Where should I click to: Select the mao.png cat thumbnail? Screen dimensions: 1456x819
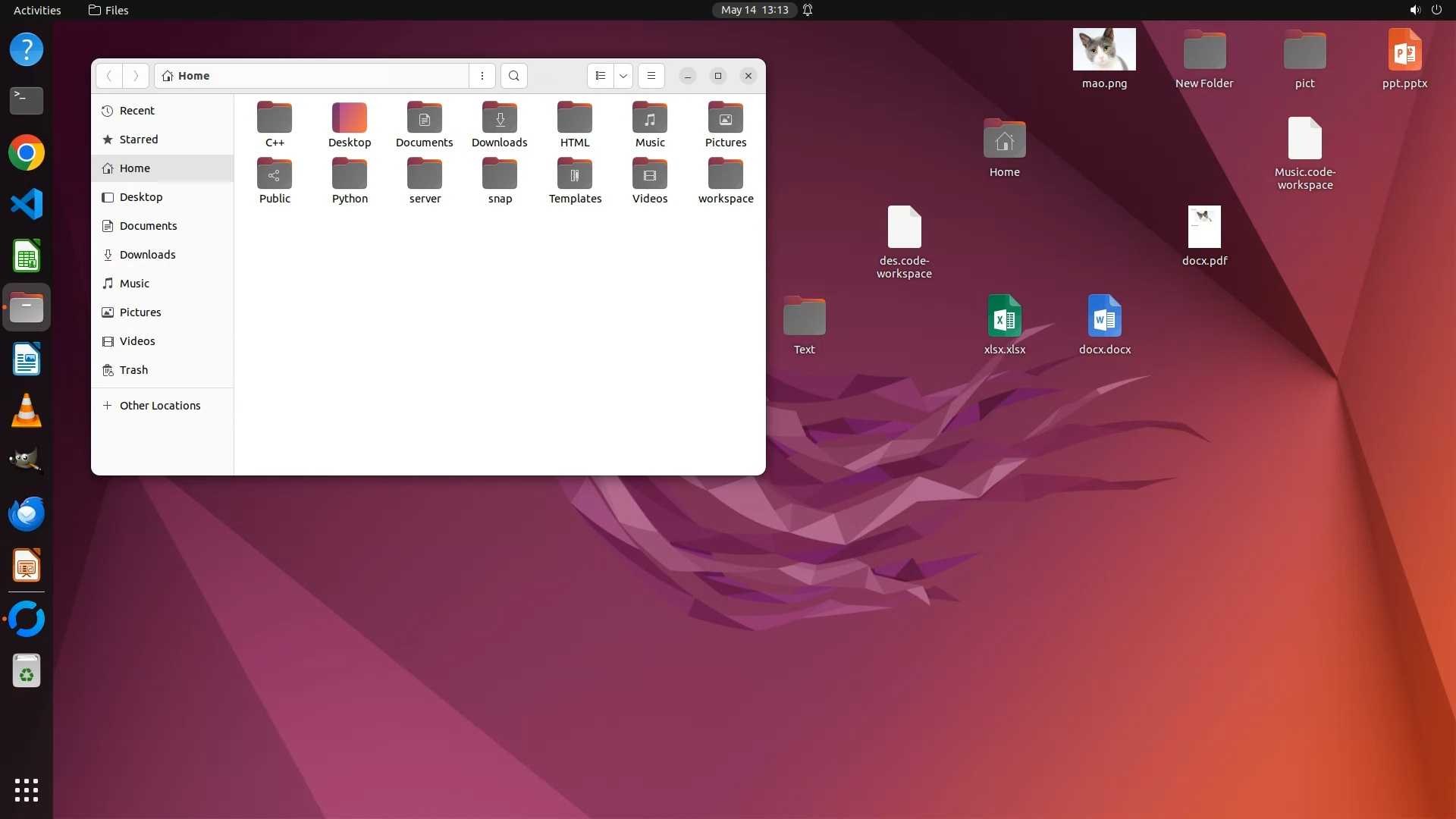(1104, 49)
